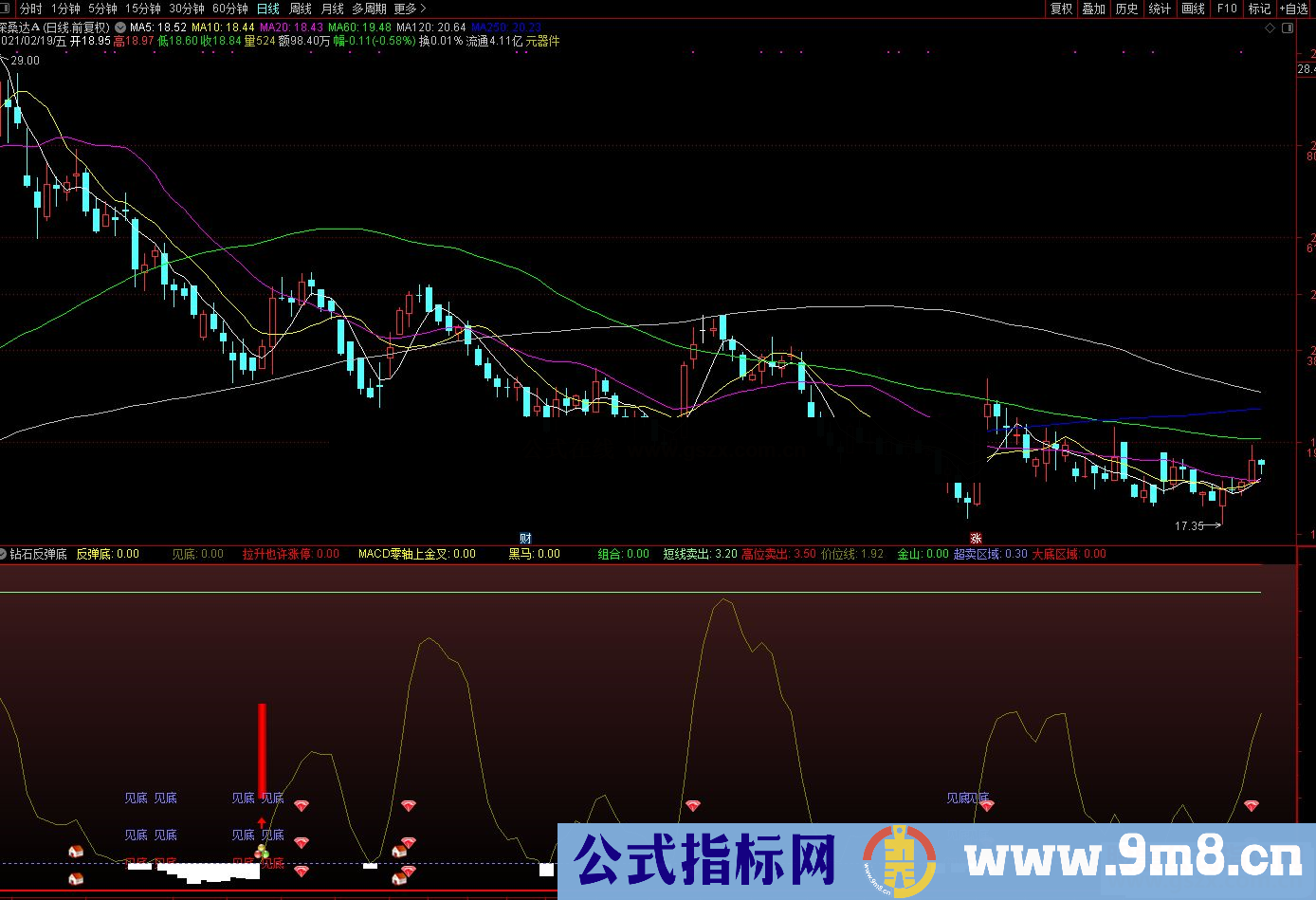Click the red upward arrow signal marker
Viewport: 1316px width, 900px height.
click(x=261, y=821)
